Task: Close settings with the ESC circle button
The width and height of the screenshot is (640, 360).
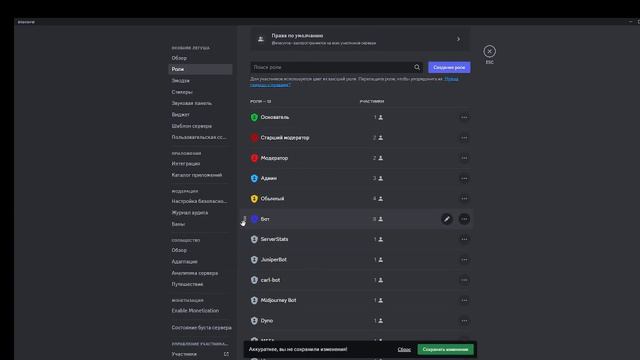Action: (x=489, y=51)
